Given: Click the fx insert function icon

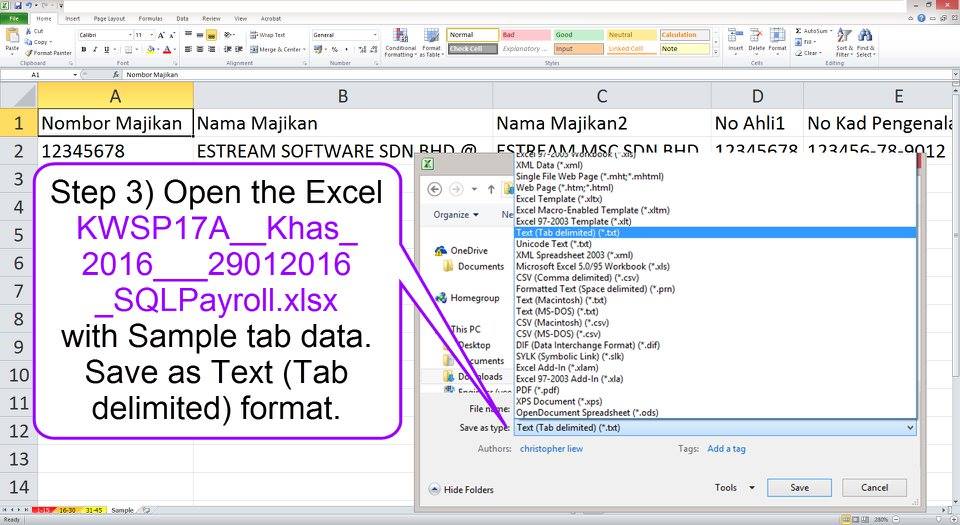Looking at the screenshot, I should [x=116, y=75].
